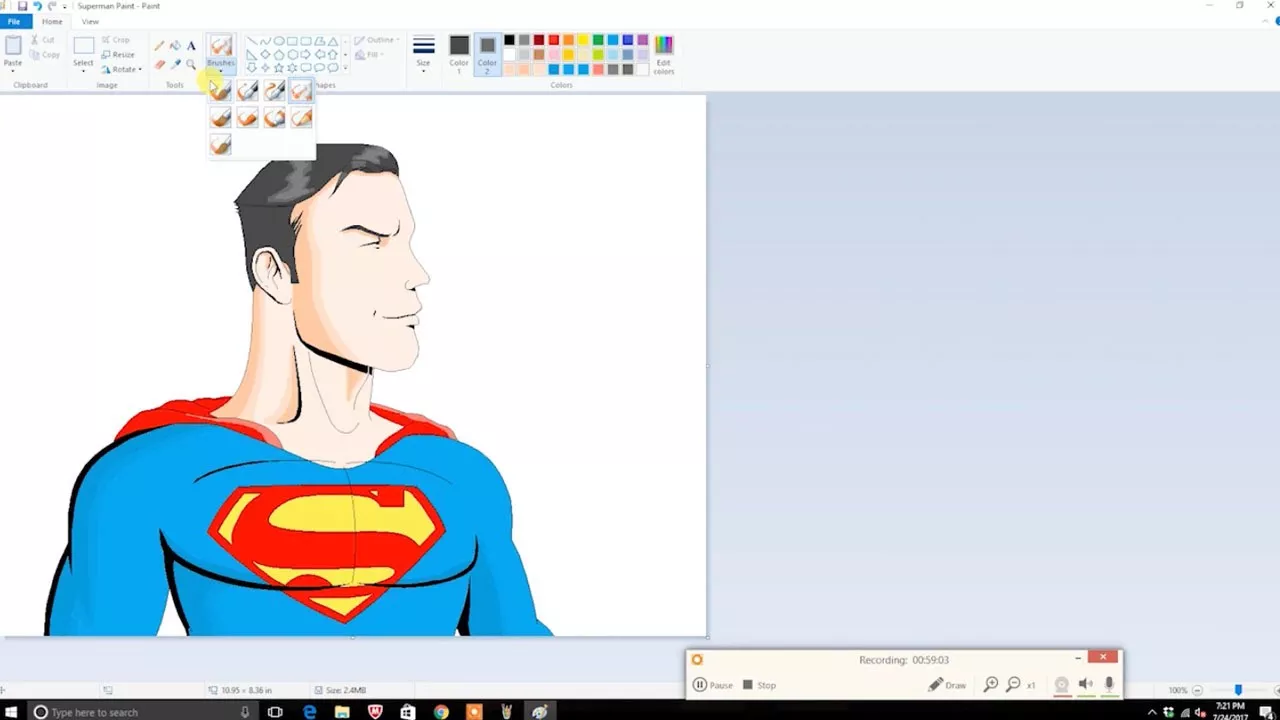Click Undo in quick access toolbar
The width and height of the screenshot is (1280, 720).
37,6
